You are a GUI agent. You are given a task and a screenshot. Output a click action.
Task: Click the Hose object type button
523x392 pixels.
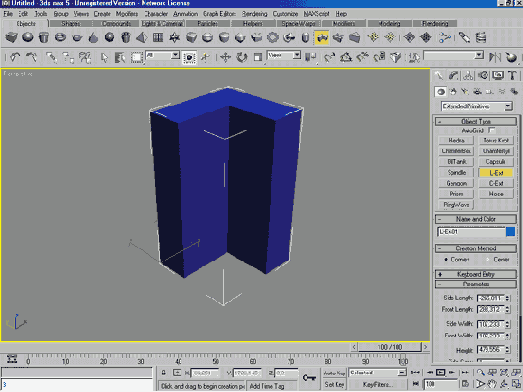(x=496, y=194)
